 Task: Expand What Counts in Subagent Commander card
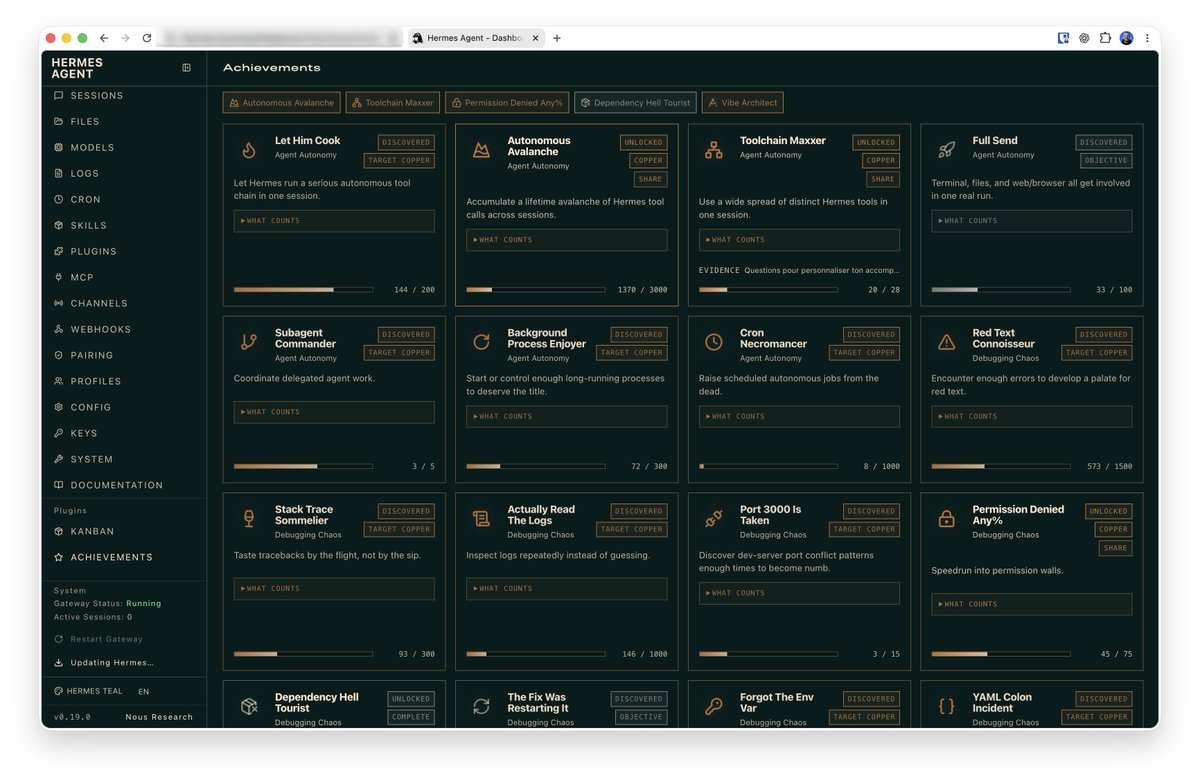point(334,412)
